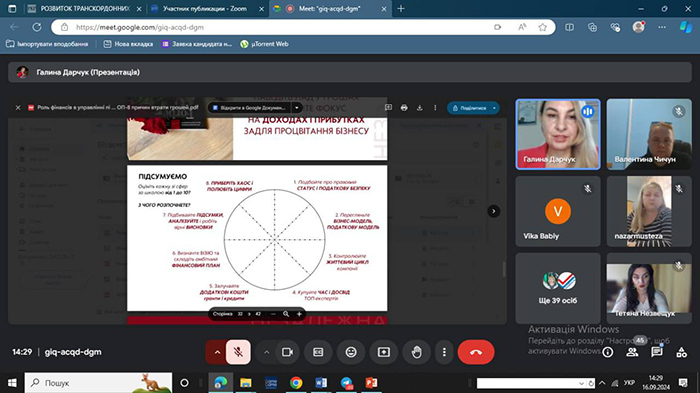Open the present screen option

(x=383, y=352)
